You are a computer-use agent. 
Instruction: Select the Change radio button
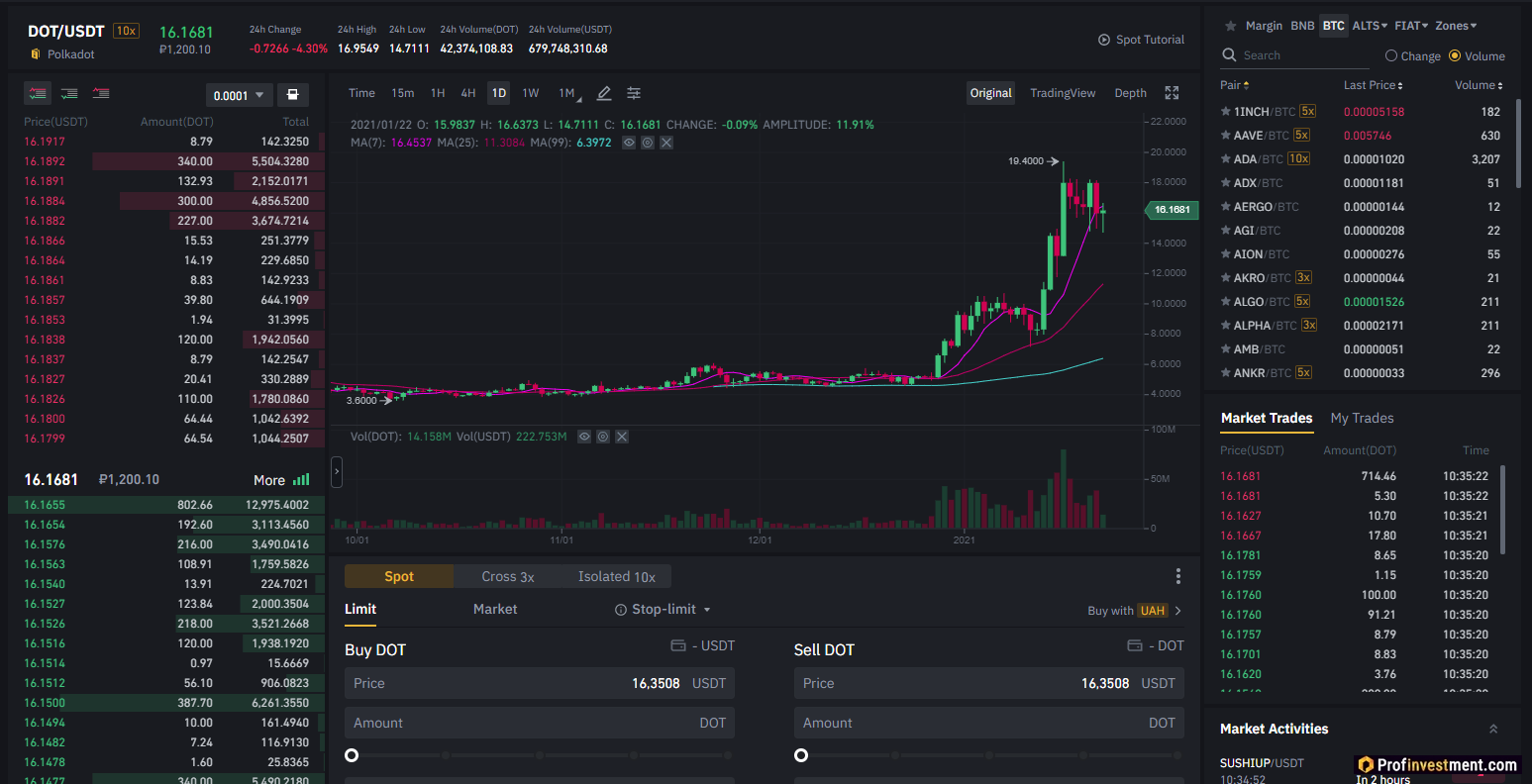[1391, 56]
